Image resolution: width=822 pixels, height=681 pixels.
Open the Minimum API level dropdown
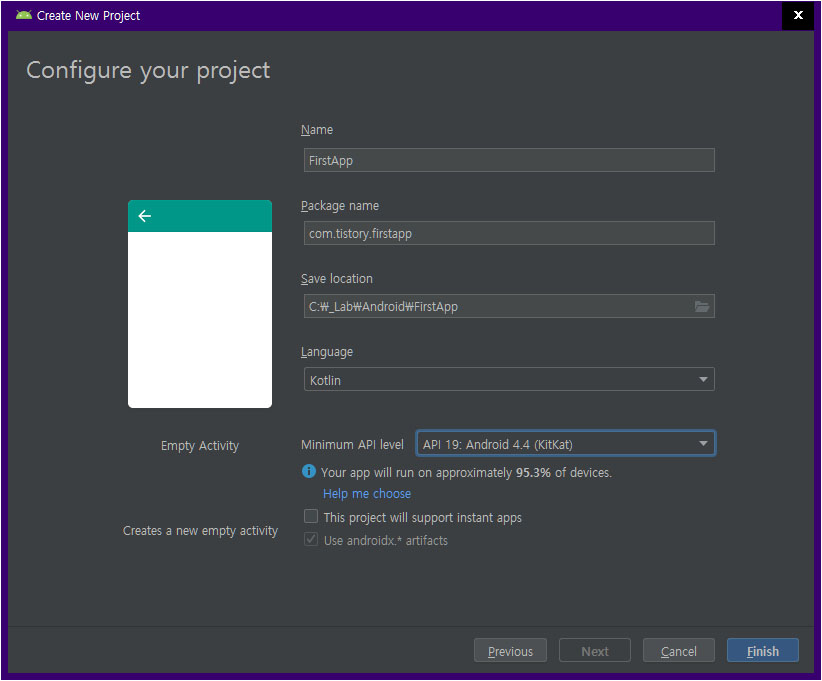coord(565,444)
